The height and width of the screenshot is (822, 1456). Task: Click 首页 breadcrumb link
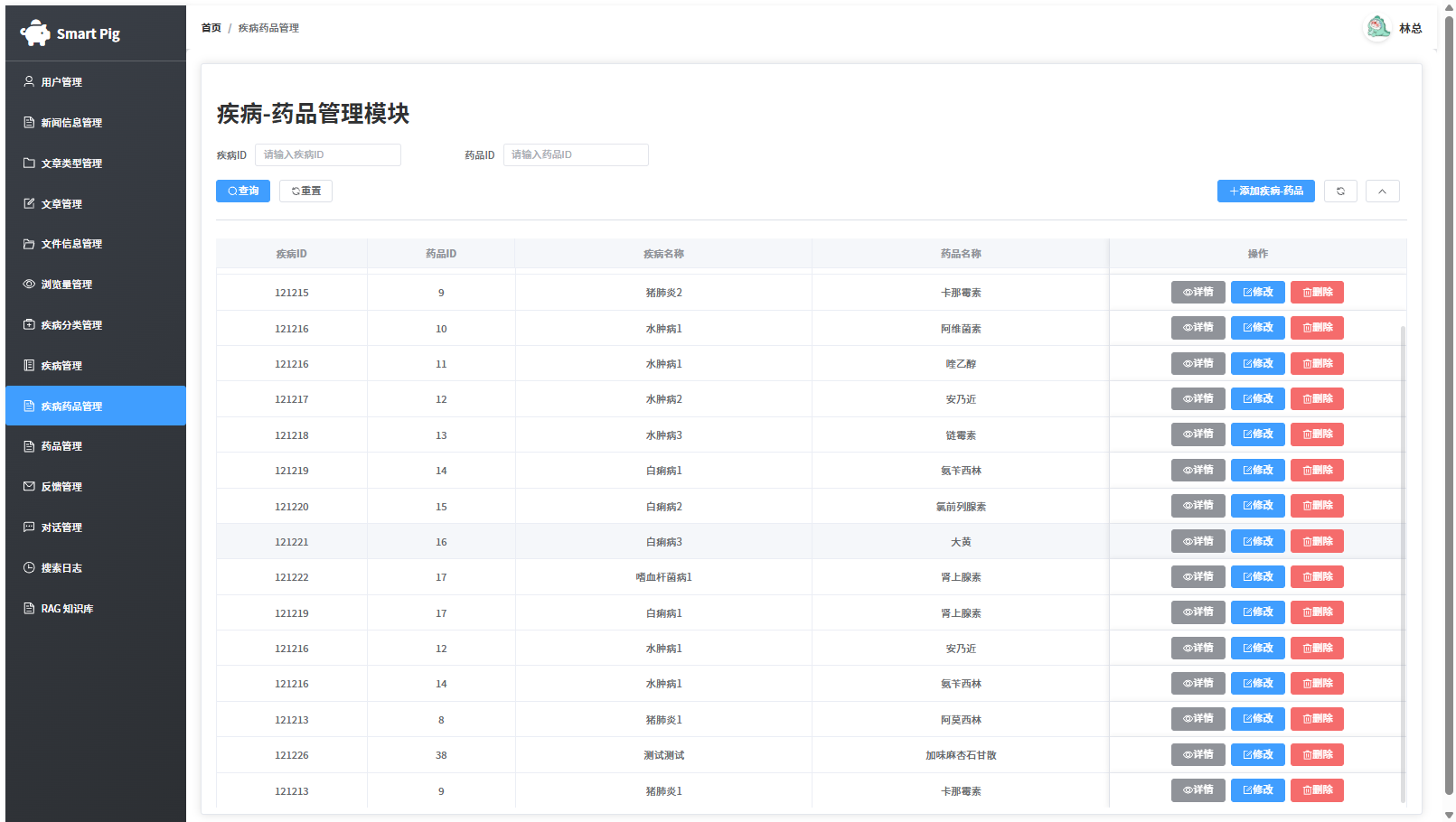(x=211, y=28)
